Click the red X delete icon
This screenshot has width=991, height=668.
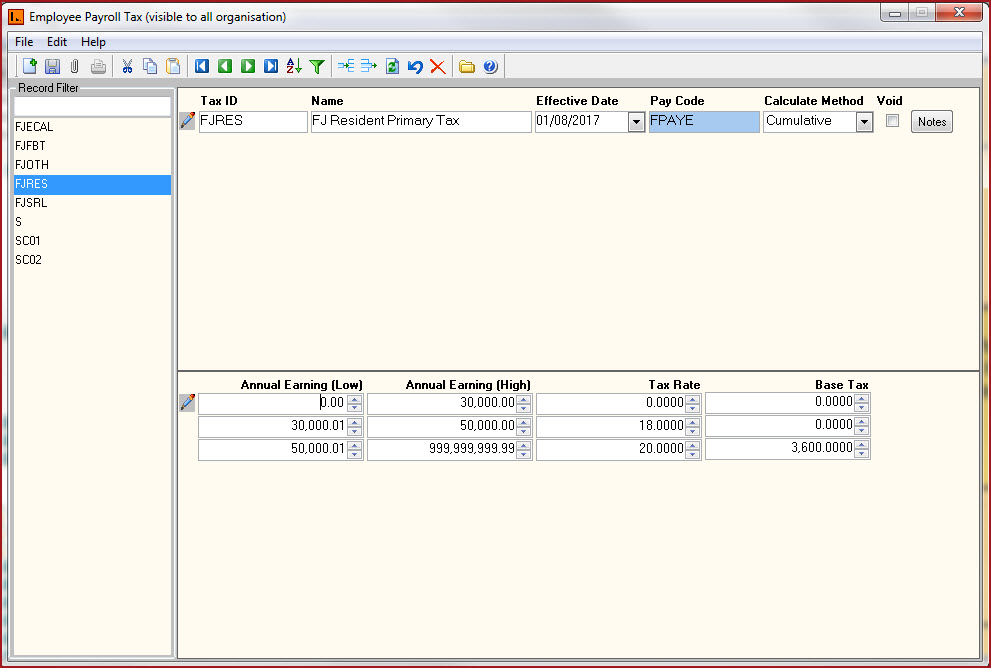437,66
